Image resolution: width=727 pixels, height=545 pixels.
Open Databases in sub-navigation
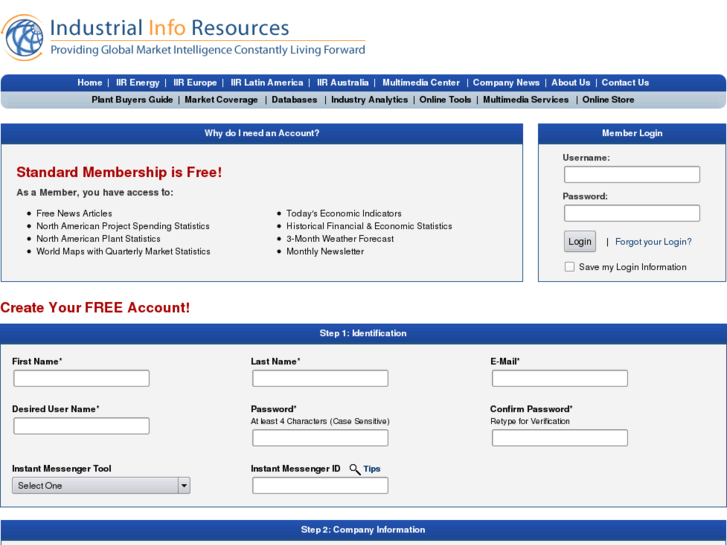[294, 100]
